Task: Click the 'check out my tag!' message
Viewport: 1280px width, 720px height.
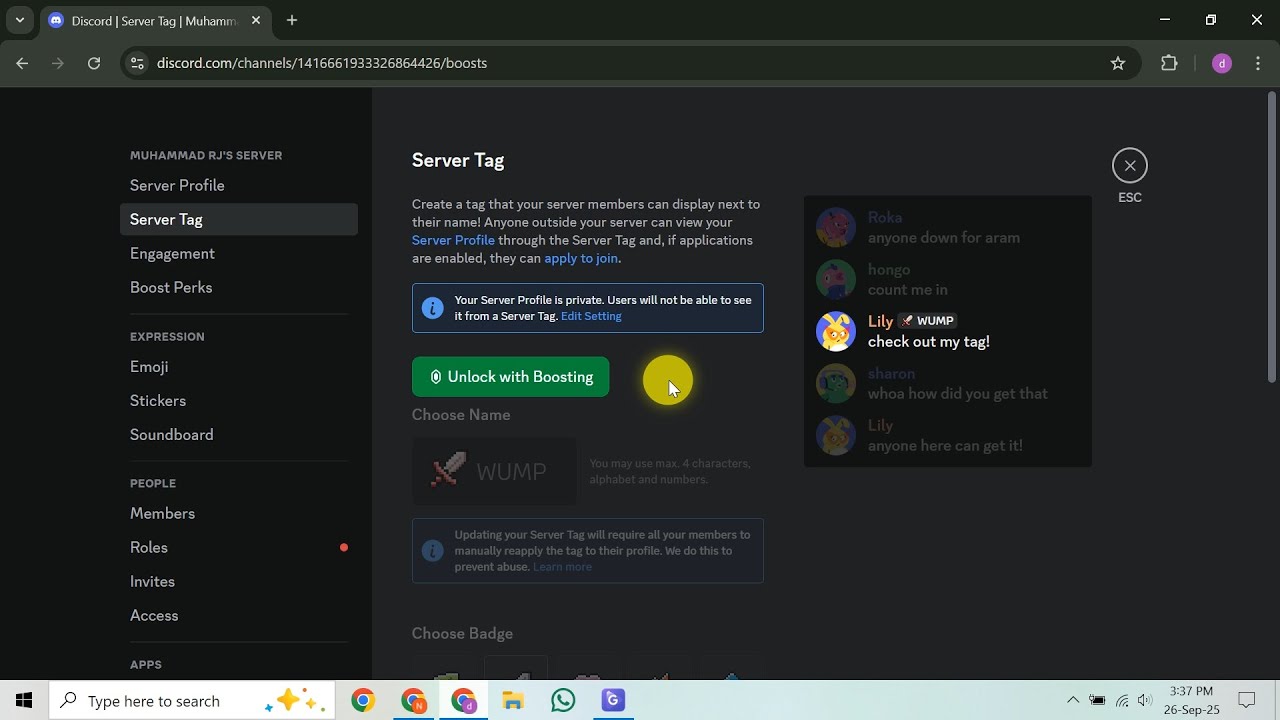Action: pyautogui.click(x=929, y=342)
